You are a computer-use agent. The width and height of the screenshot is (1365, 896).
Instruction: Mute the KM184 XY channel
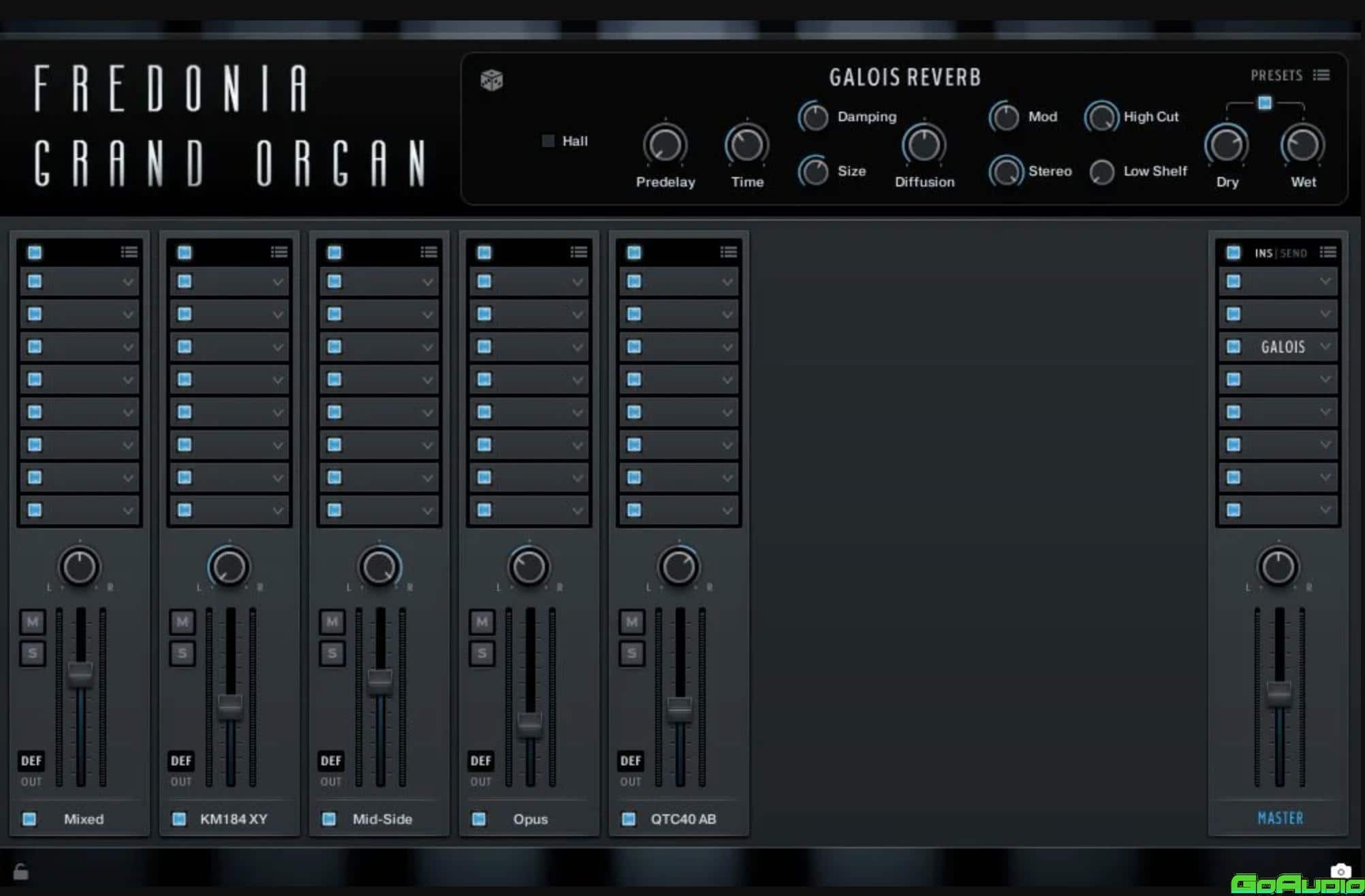[x=182, y=621]
